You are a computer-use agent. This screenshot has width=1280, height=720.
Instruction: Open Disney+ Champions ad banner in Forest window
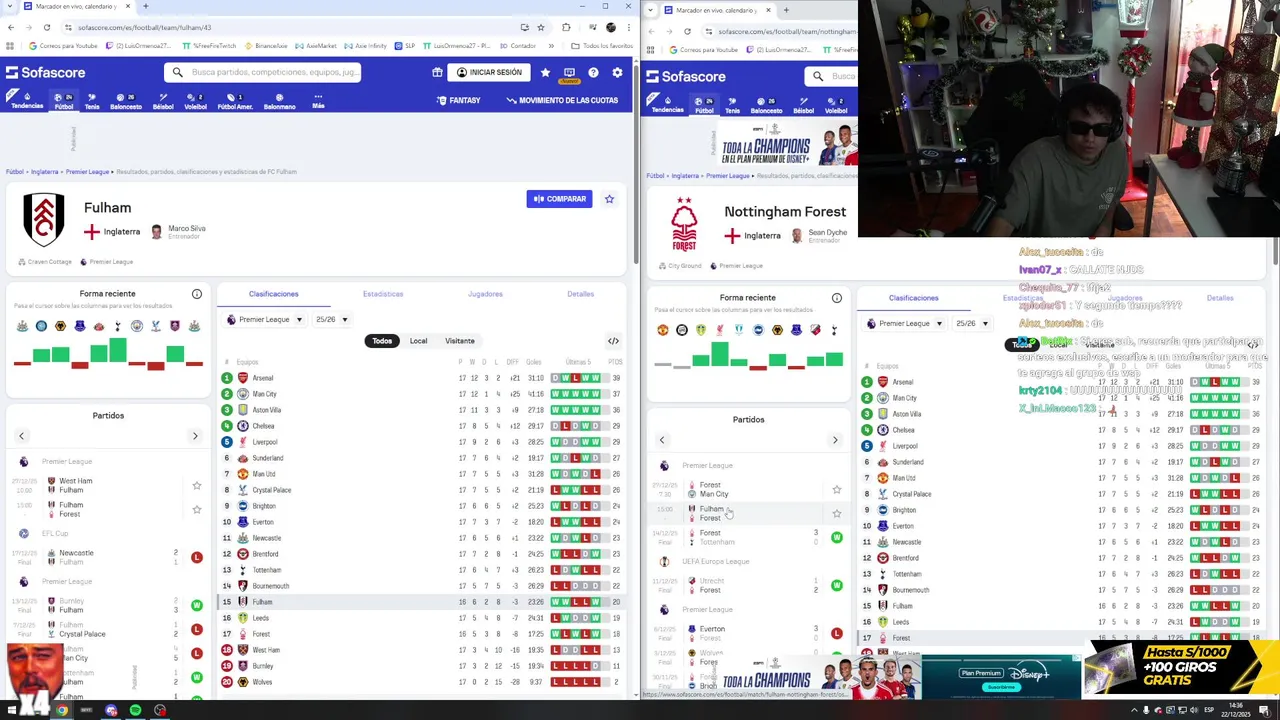tap(788, 145)
